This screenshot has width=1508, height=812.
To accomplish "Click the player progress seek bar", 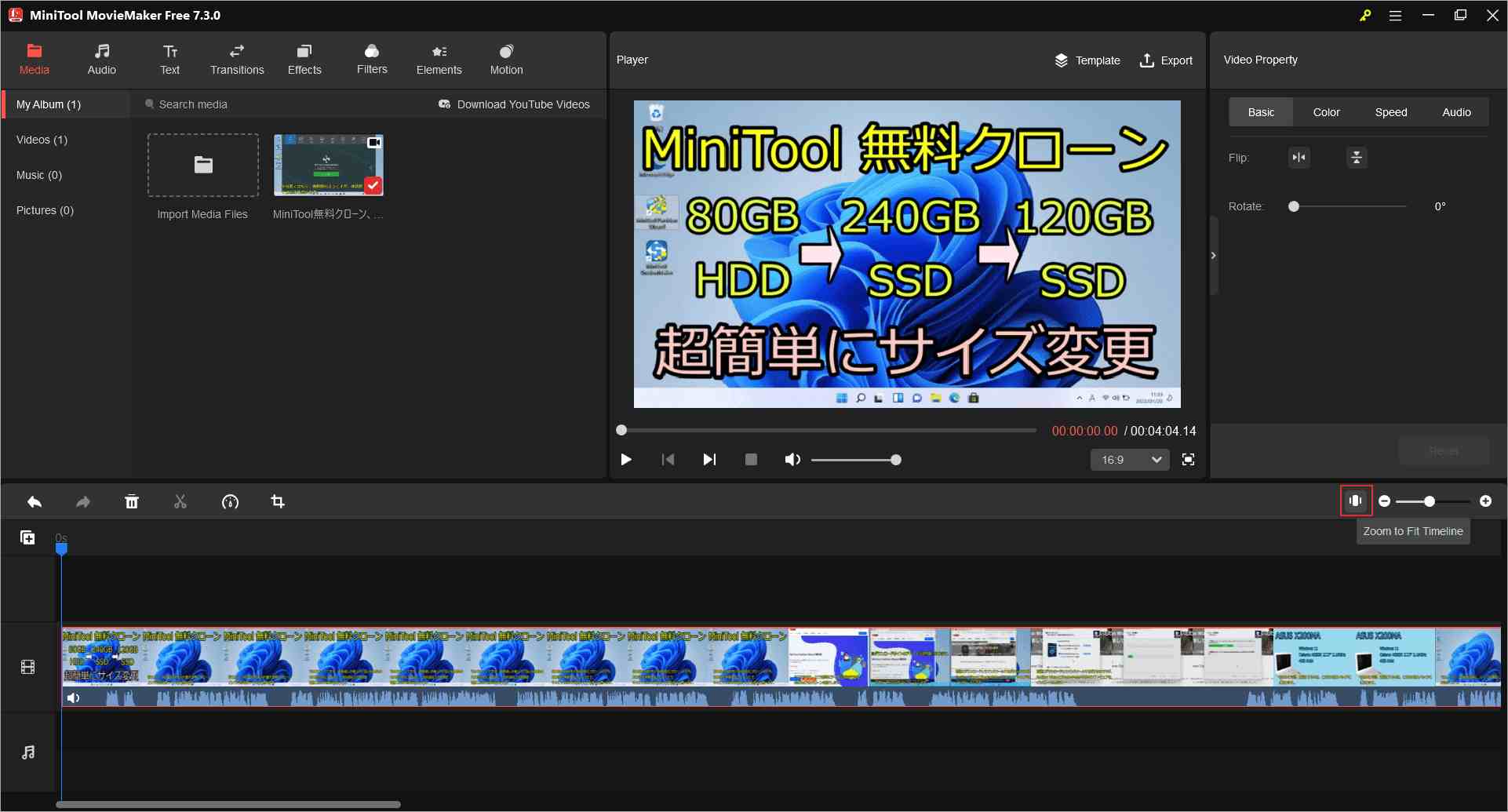I will pos(827,430).
